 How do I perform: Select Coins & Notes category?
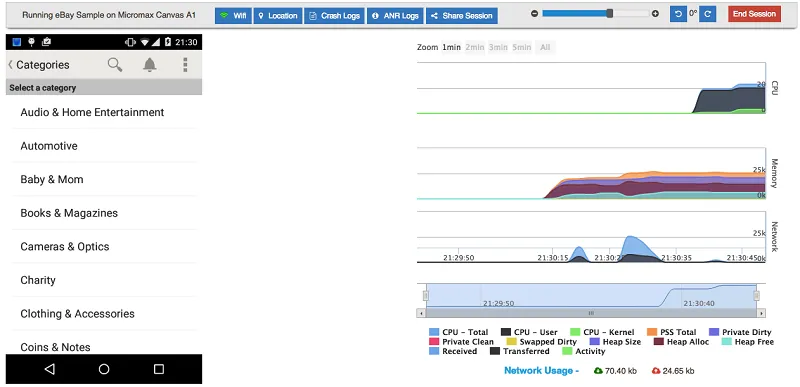(105, 344)
